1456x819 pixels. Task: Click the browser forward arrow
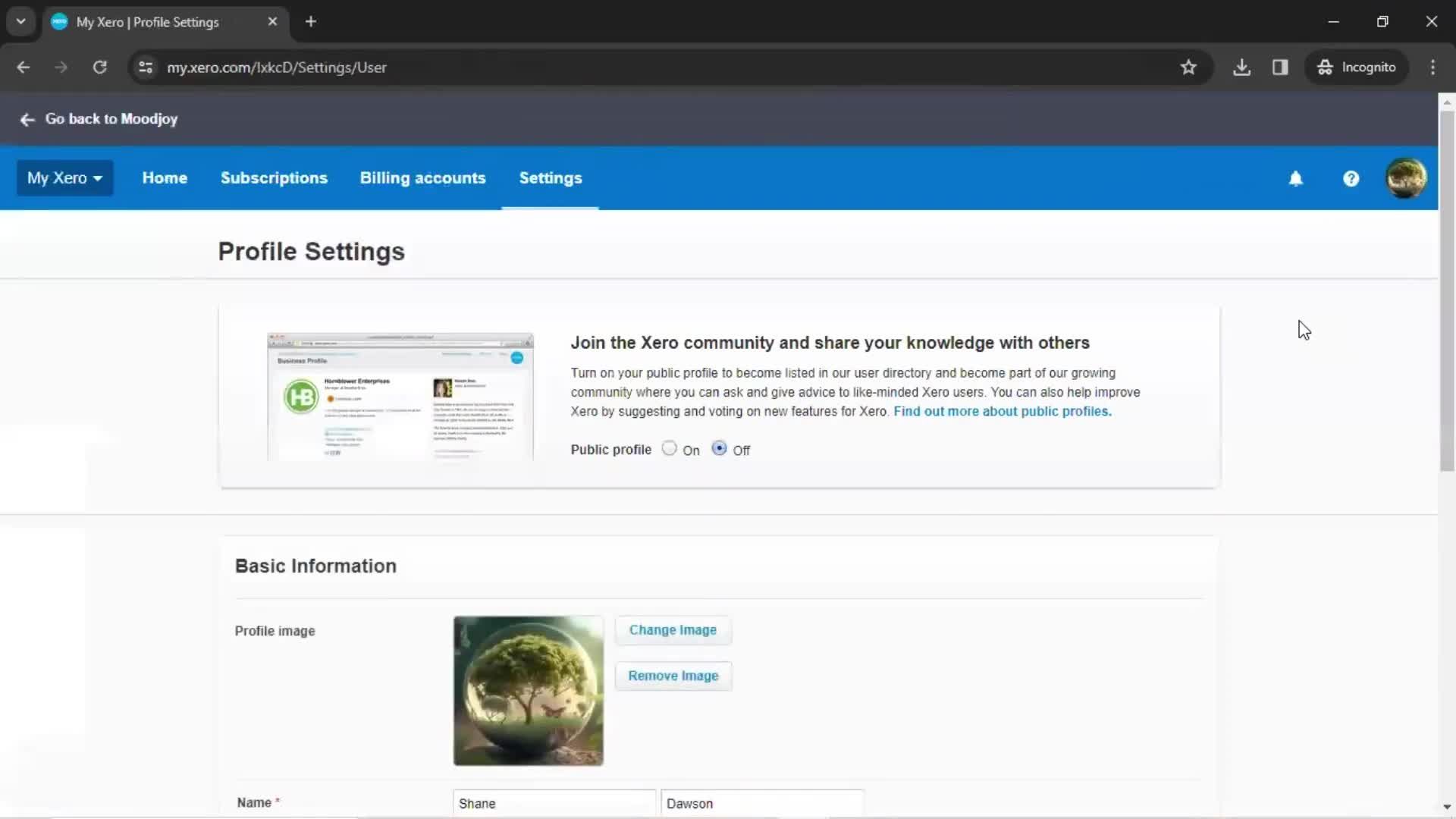pos(61,67)
